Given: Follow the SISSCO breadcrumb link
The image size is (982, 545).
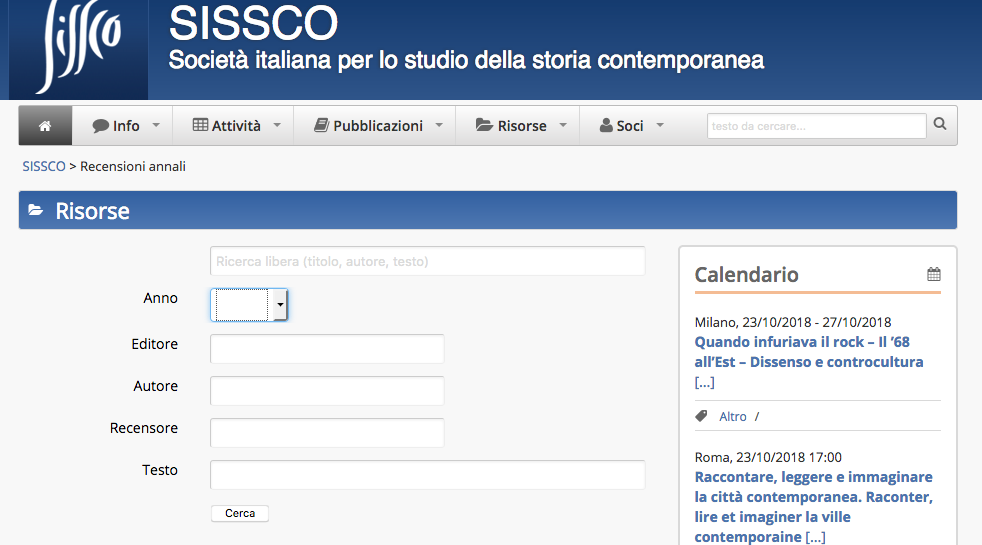Looking at the screenshot, I should tap(44, 166).
